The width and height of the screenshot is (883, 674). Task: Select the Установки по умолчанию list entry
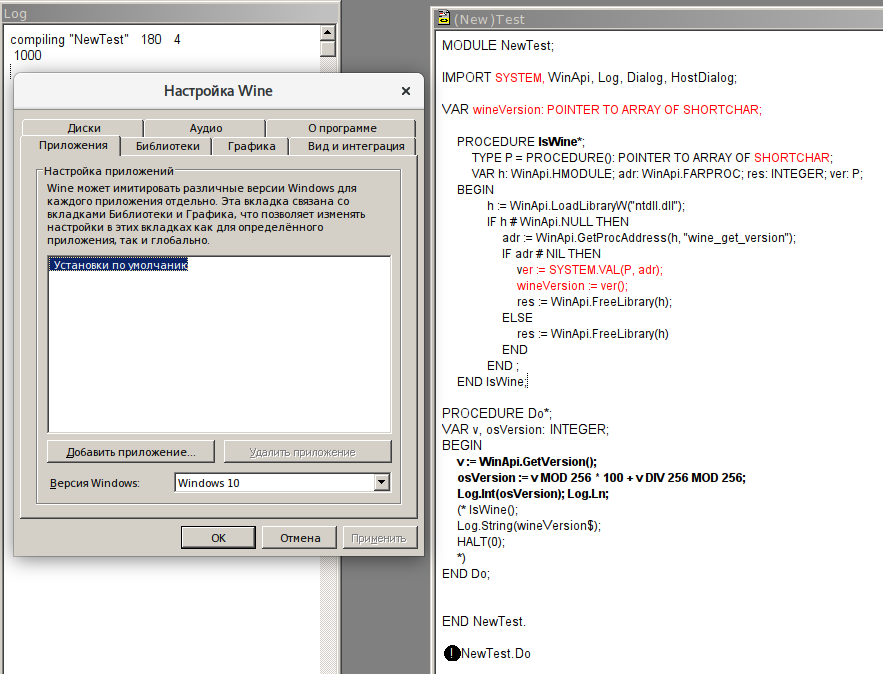pyautogui.click(x=120, y=265)
